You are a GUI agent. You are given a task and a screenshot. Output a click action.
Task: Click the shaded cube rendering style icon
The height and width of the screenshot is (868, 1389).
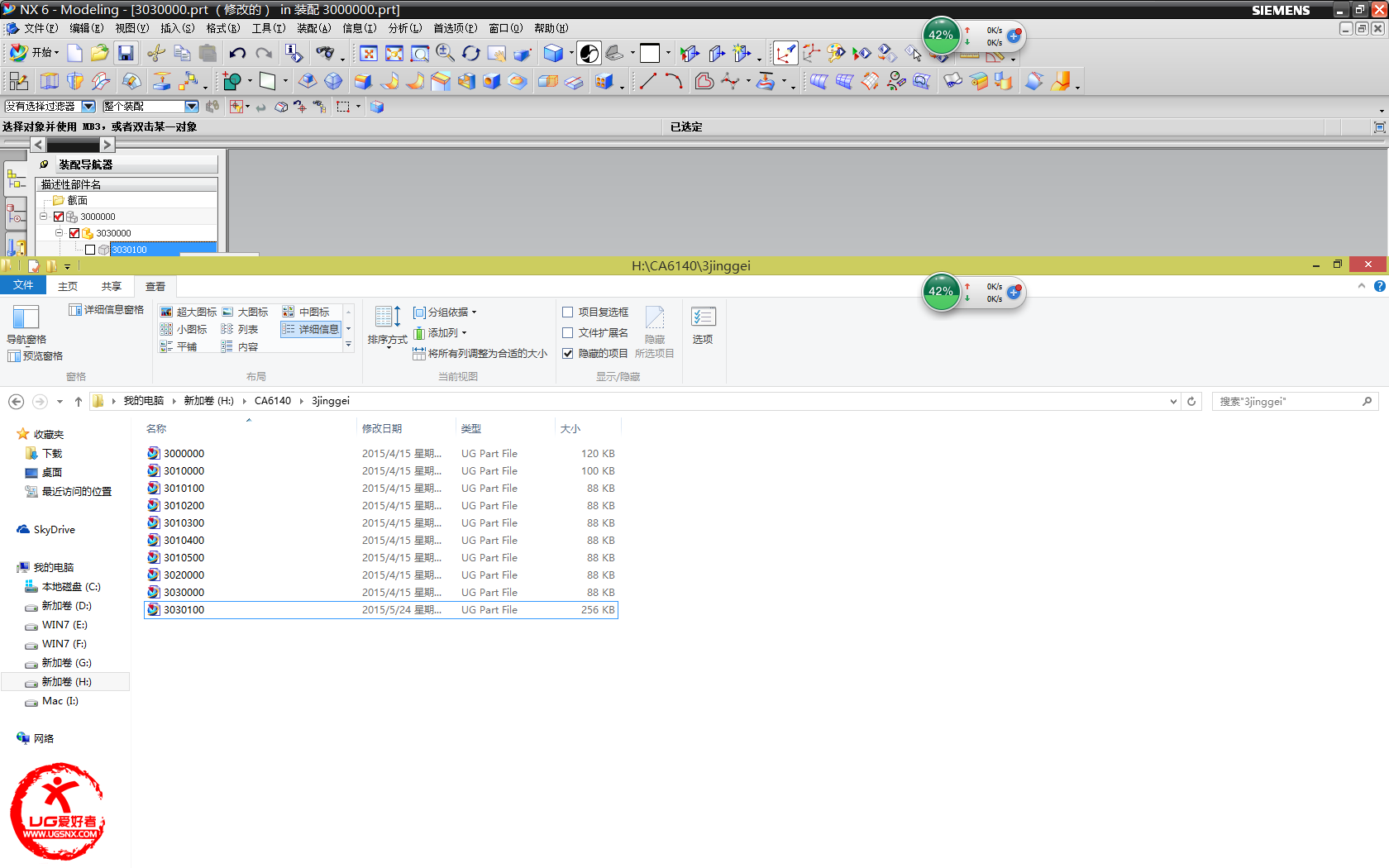[x=553, y=53]
